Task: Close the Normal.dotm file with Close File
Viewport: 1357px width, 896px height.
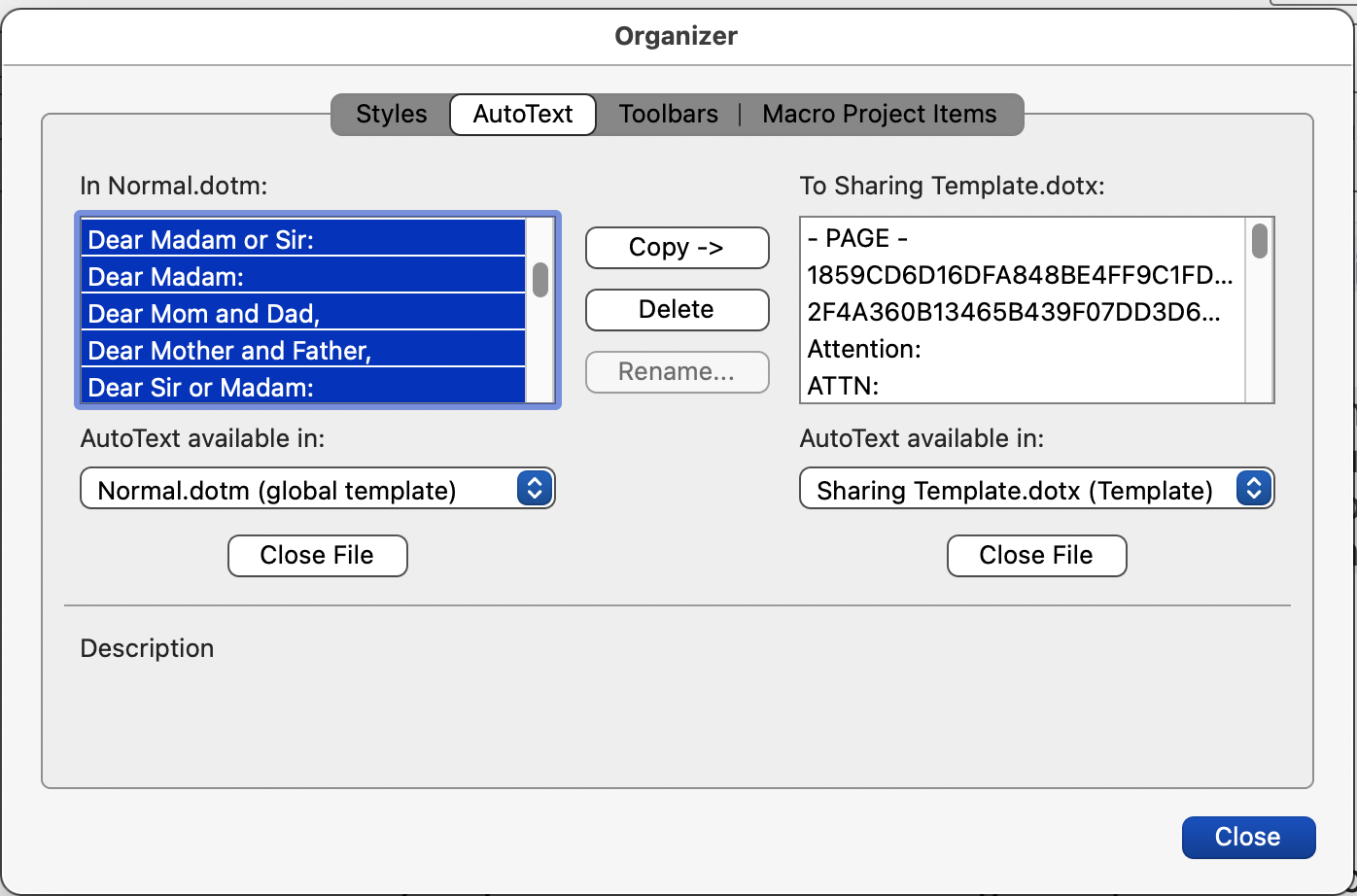Action: [317, 555]
